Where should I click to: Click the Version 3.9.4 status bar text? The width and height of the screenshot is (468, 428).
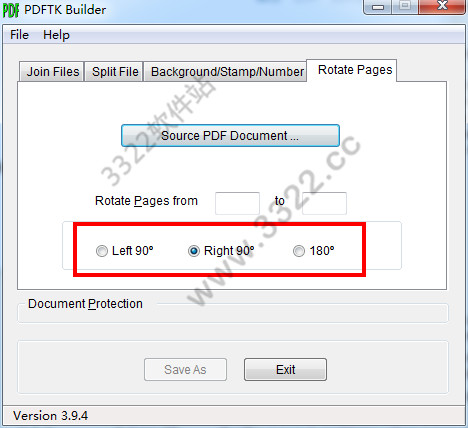[x=50, y=416]
